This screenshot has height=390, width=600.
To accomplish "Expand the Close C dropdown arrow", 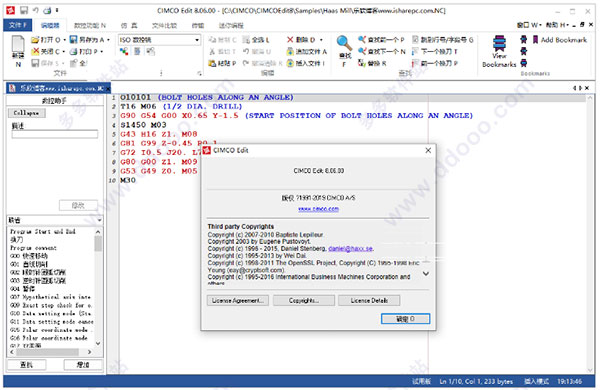I will point(64,51).
